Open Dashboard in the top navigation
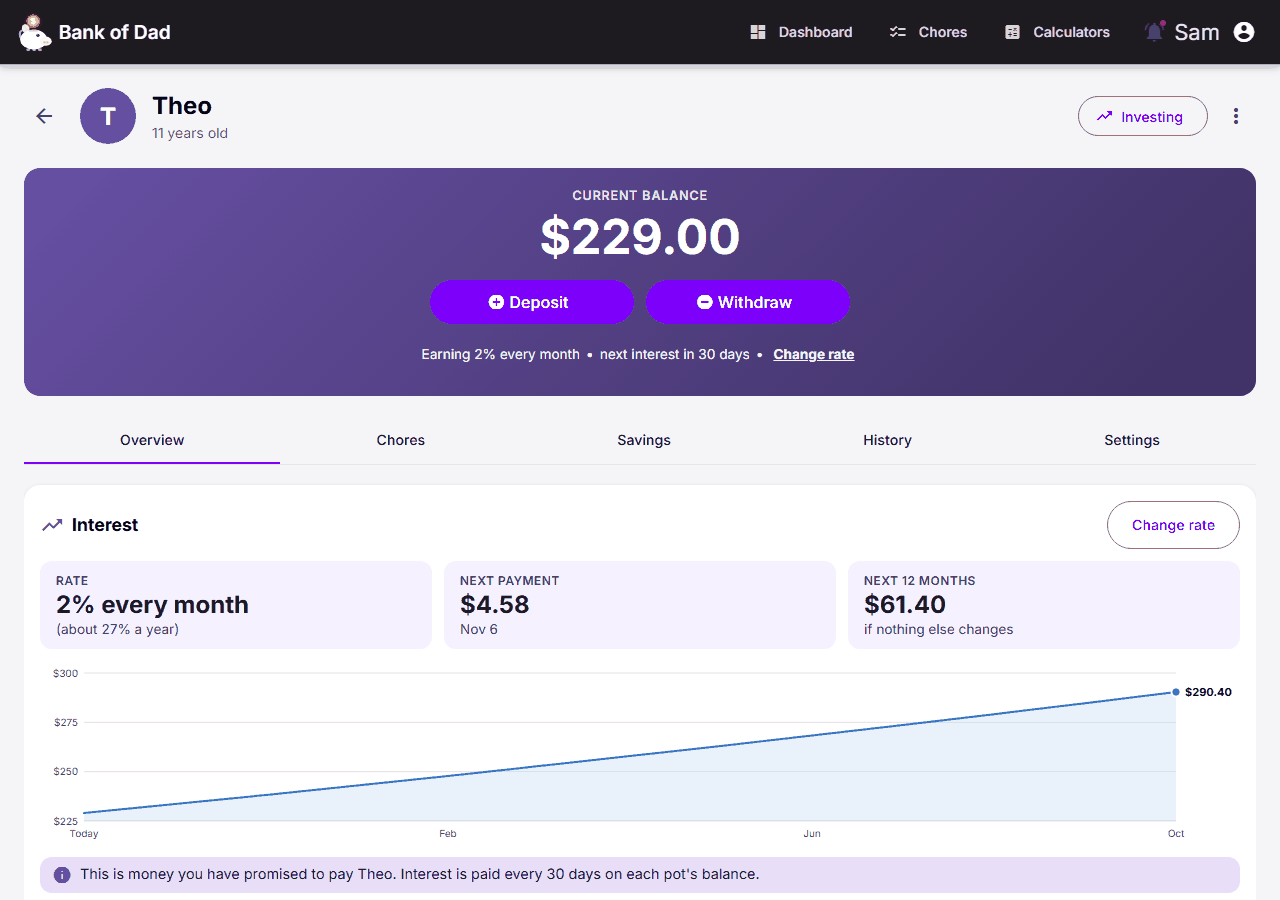The image size is (1280, 900). point(802,32)
